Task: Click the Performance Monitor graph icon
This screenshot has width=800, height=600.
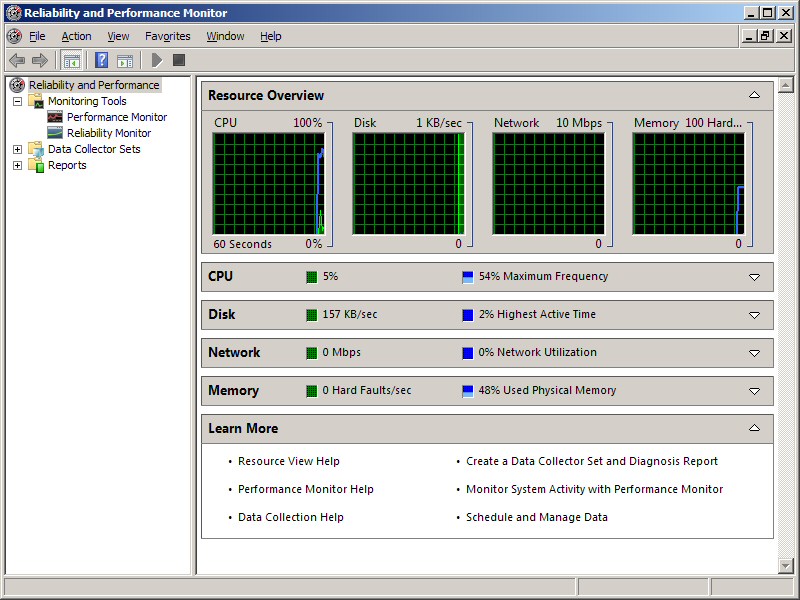Action: (x=55, y=117)
